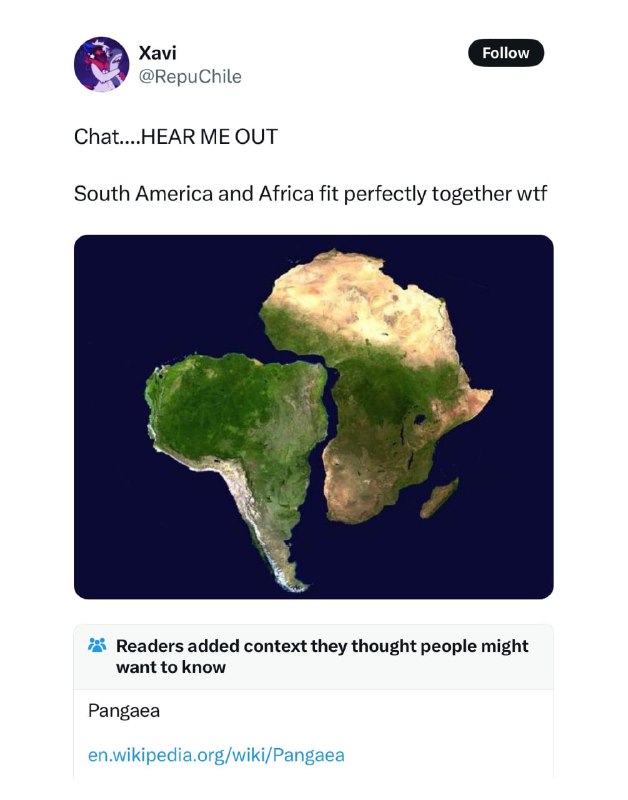This screenshot has width=628, height=800.
Task: Open the continents image in the tweet
Action: [314, 417]
